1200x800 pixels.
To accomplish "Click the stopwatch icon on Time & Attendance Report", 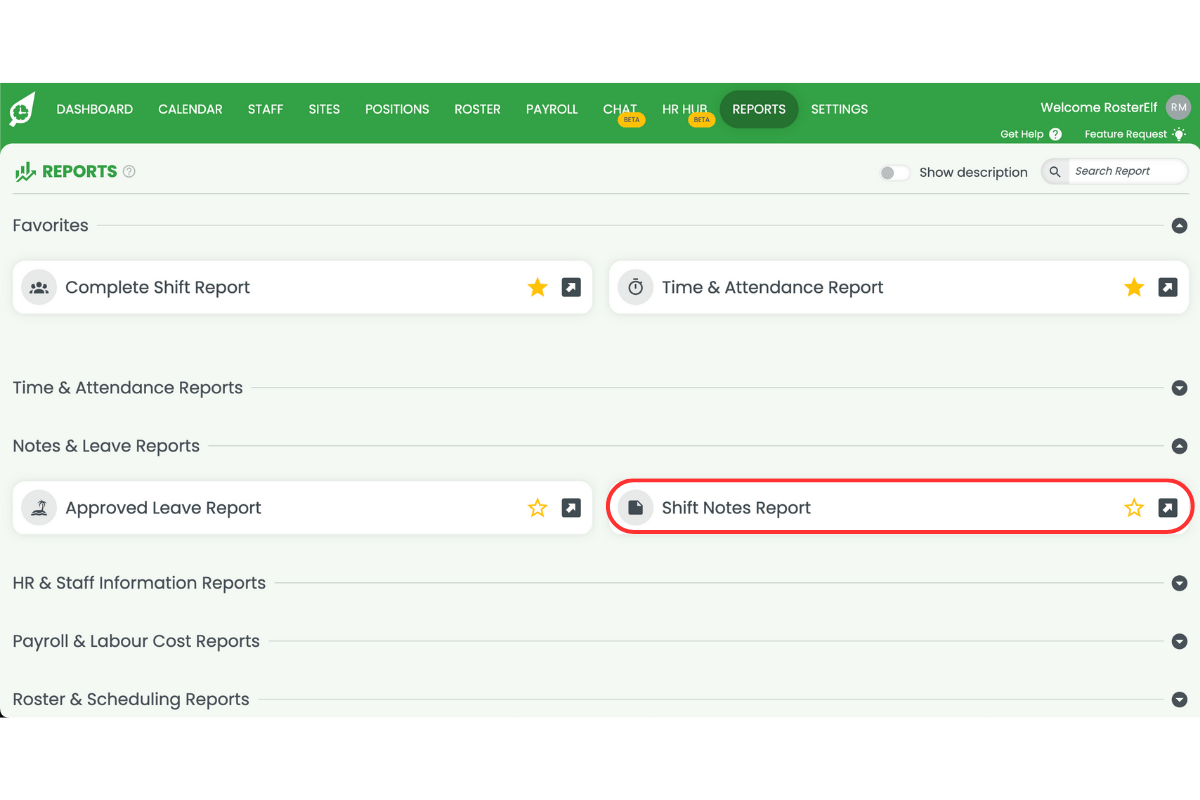I will click(635, 287).
